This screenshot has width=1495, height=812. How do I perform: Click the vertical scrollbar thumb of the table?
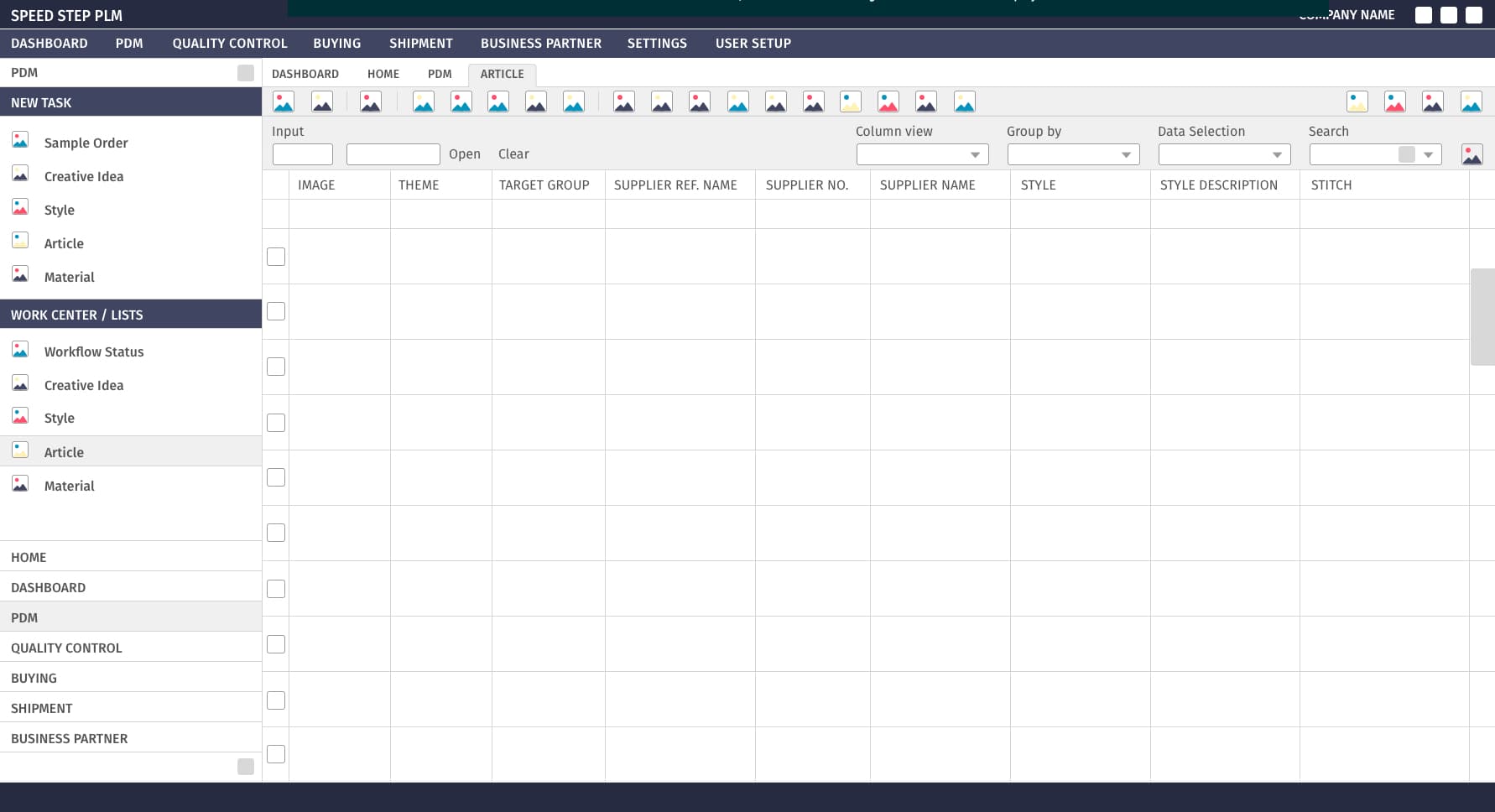pos(1482,317)
